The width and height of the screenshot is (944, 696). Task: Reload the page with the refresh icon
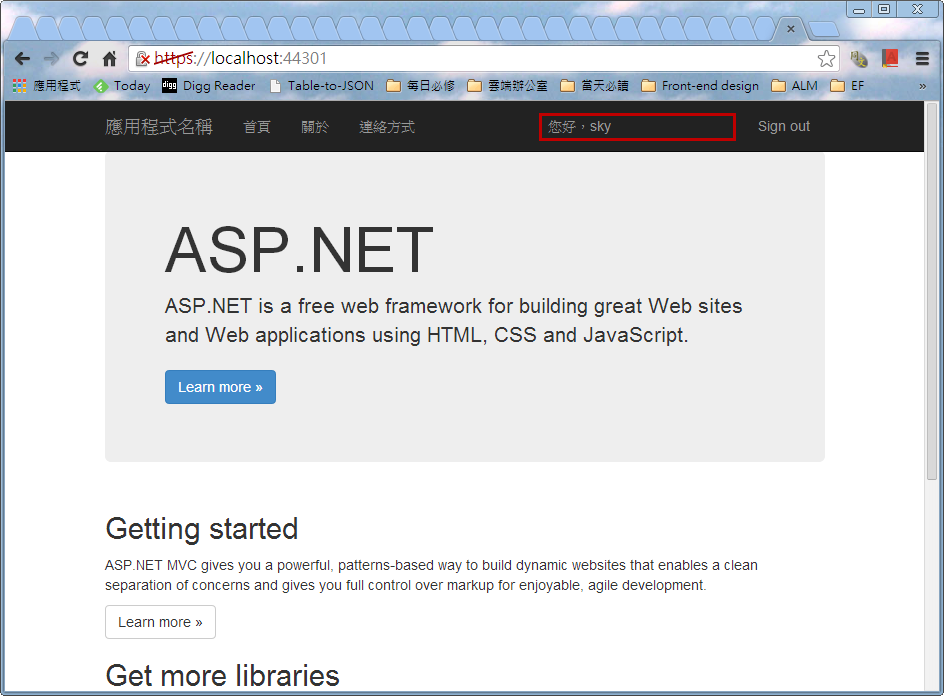point(80,58)
